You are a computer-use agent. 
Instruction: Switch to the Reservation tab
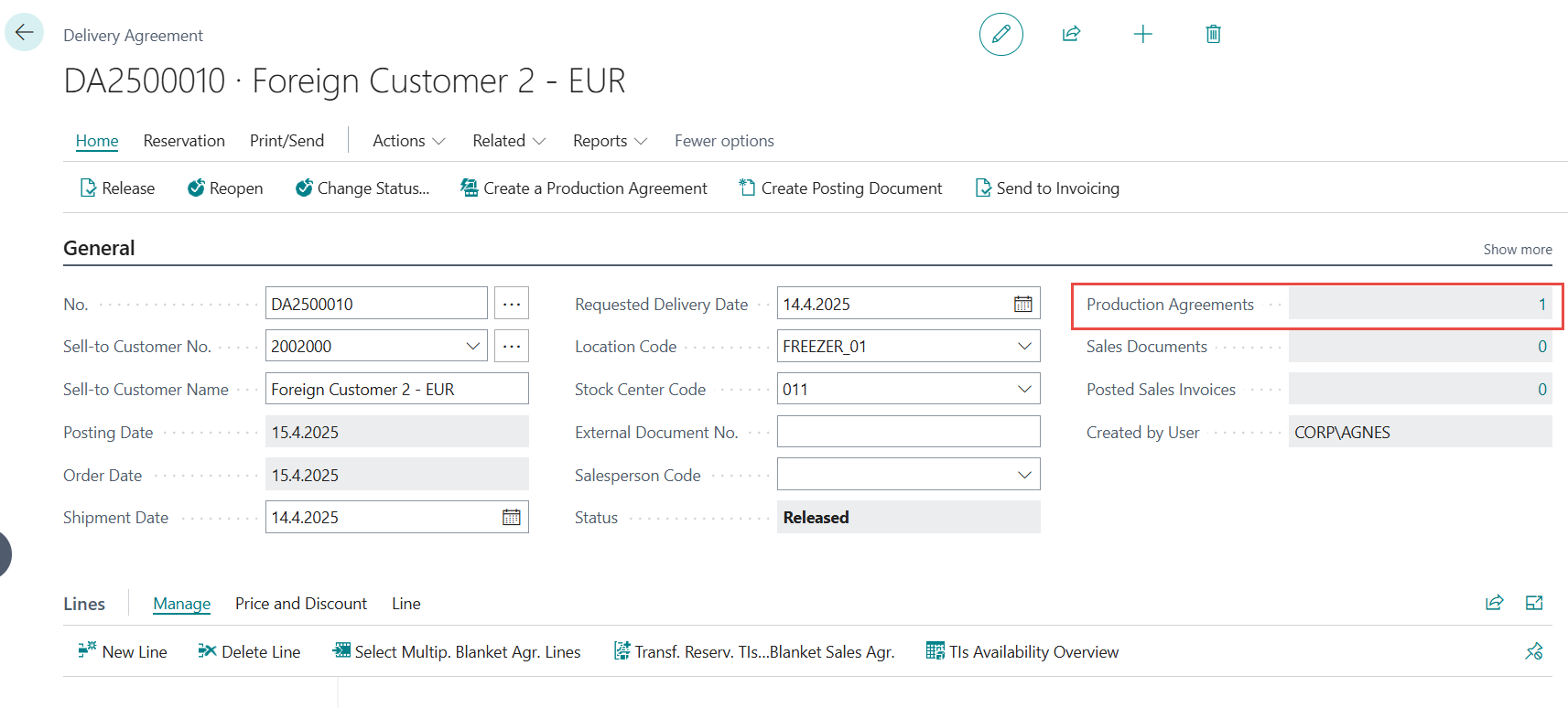[x=184, y=141]
